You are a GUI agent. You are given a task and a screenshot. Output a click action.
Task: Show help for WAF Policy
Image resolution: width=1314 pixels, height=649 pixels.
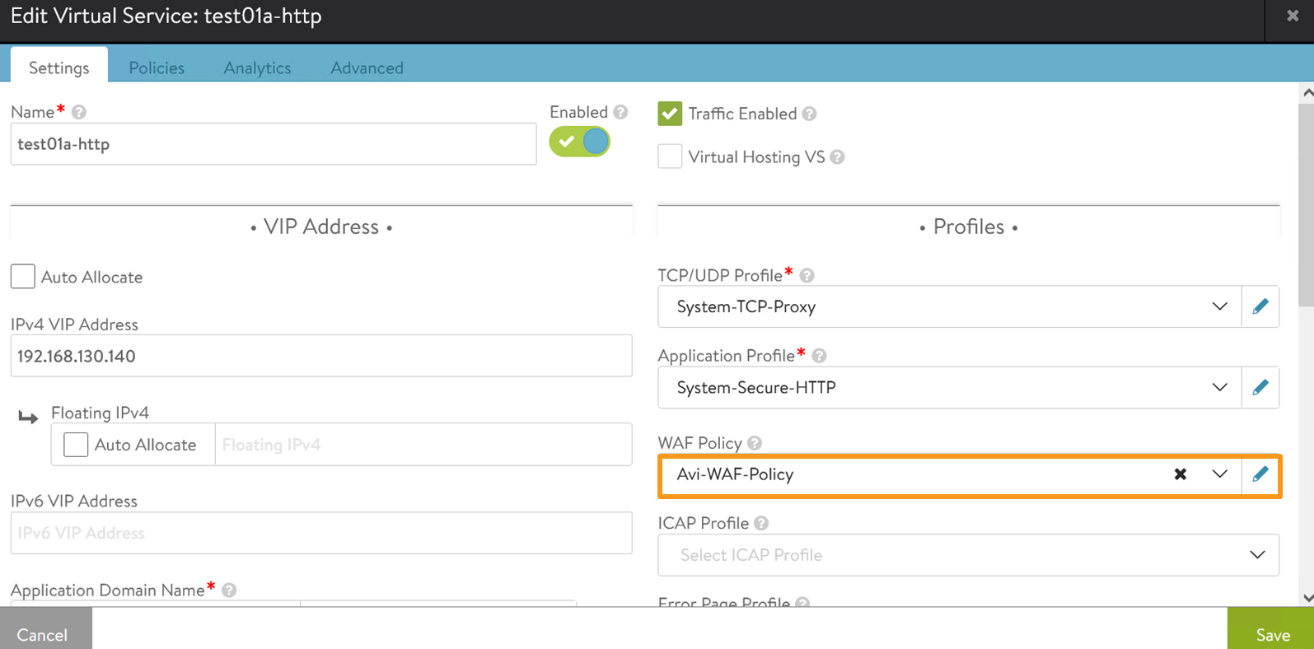pyautogui.click(x=755, y=443)
